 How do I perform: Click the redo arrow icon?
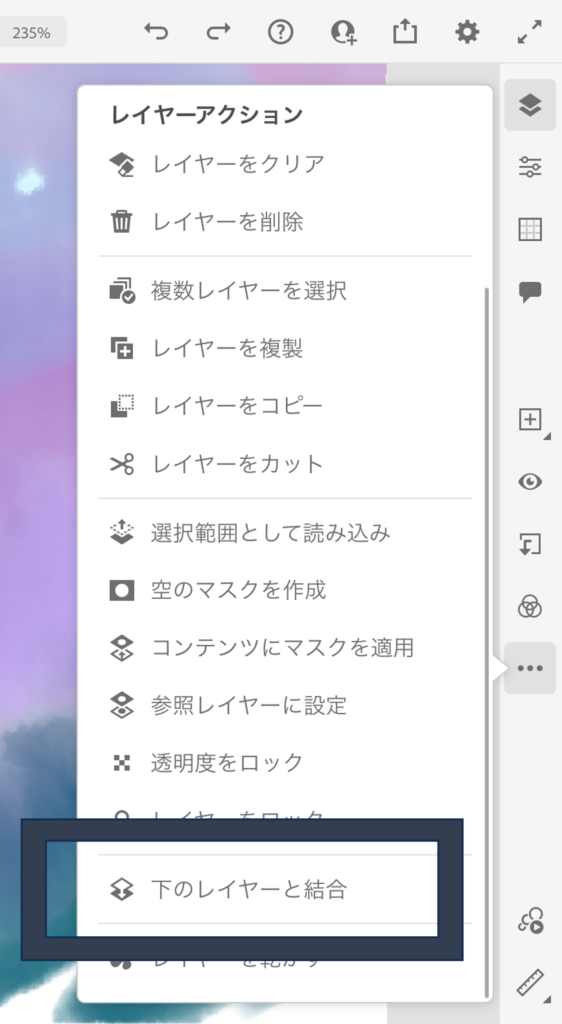tap(218, 31)
